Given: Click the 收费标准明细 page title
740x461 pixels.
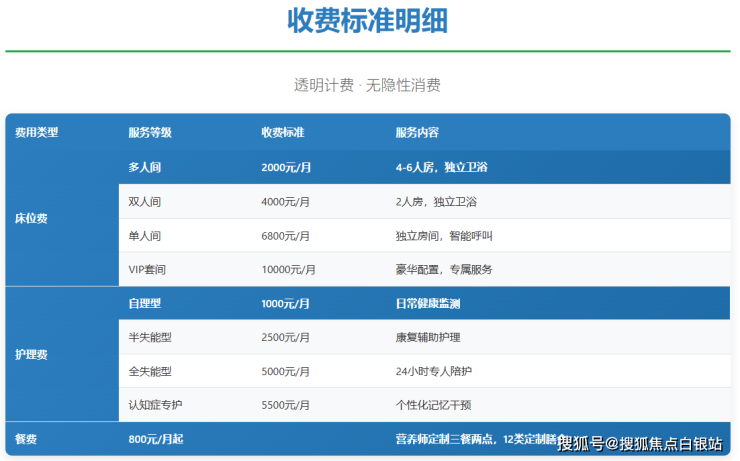Looking at the screenshot, I should pyautogui.click(x=368, y=21).
